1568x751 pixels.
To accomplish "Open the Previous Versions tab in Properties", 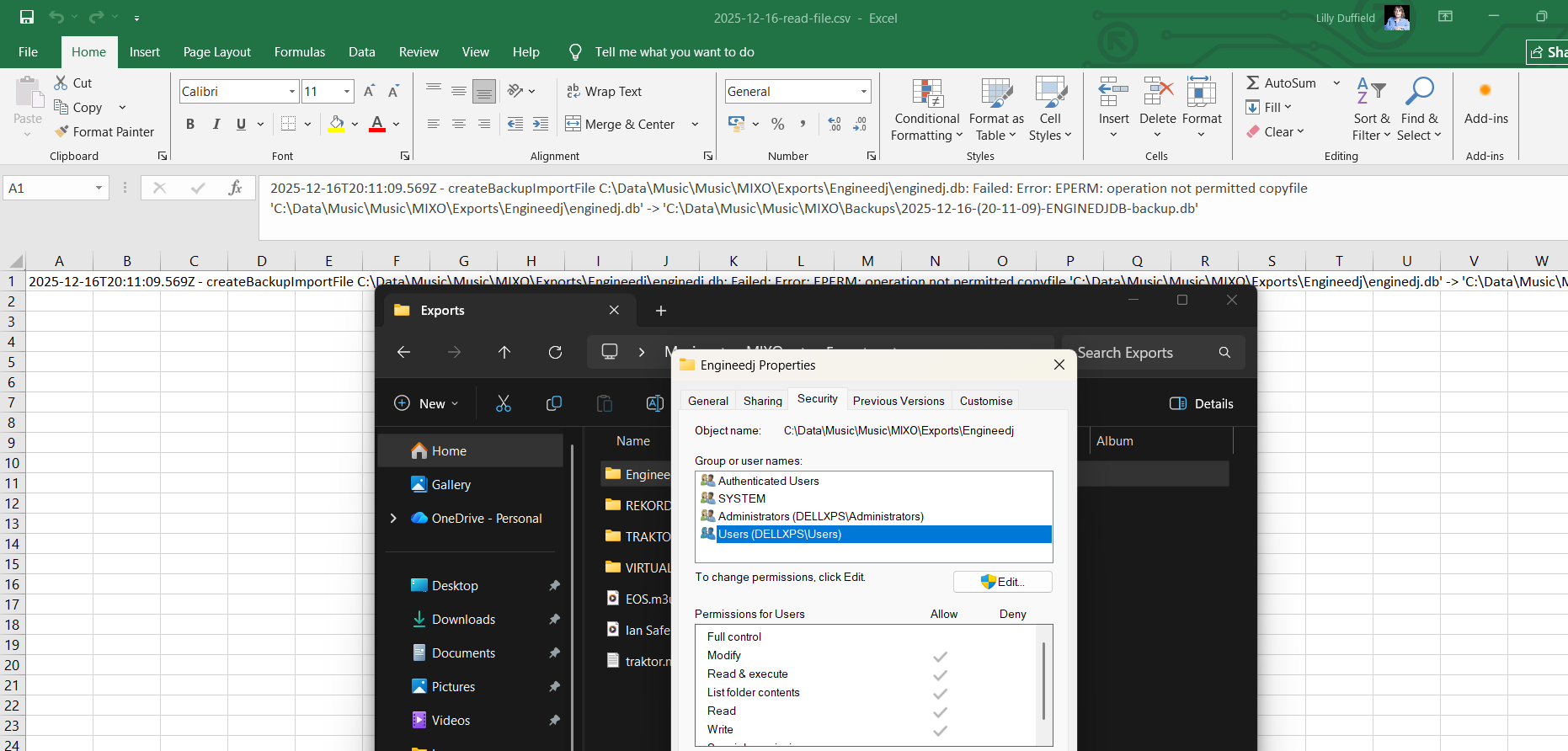I will click(899, 401).
